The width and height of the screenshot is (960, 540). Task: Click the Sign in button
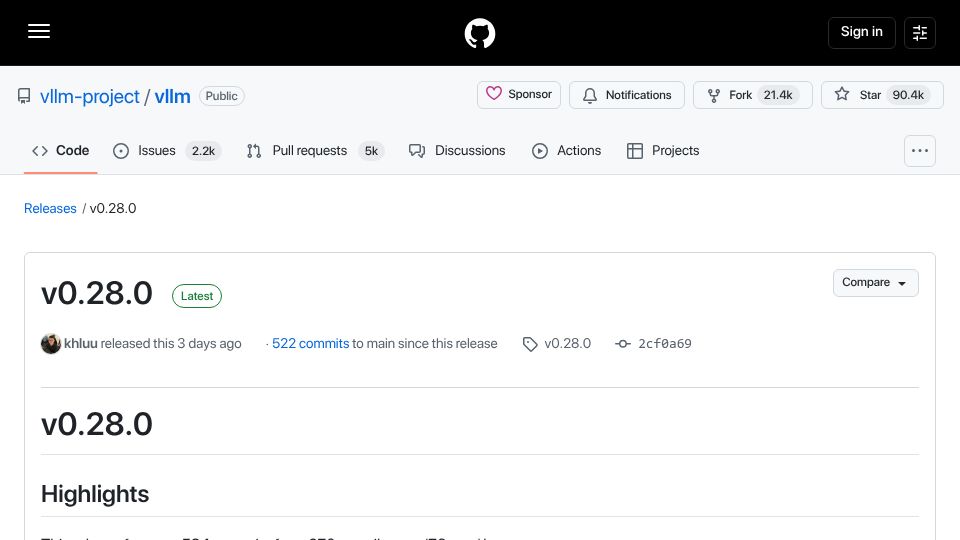861,32
